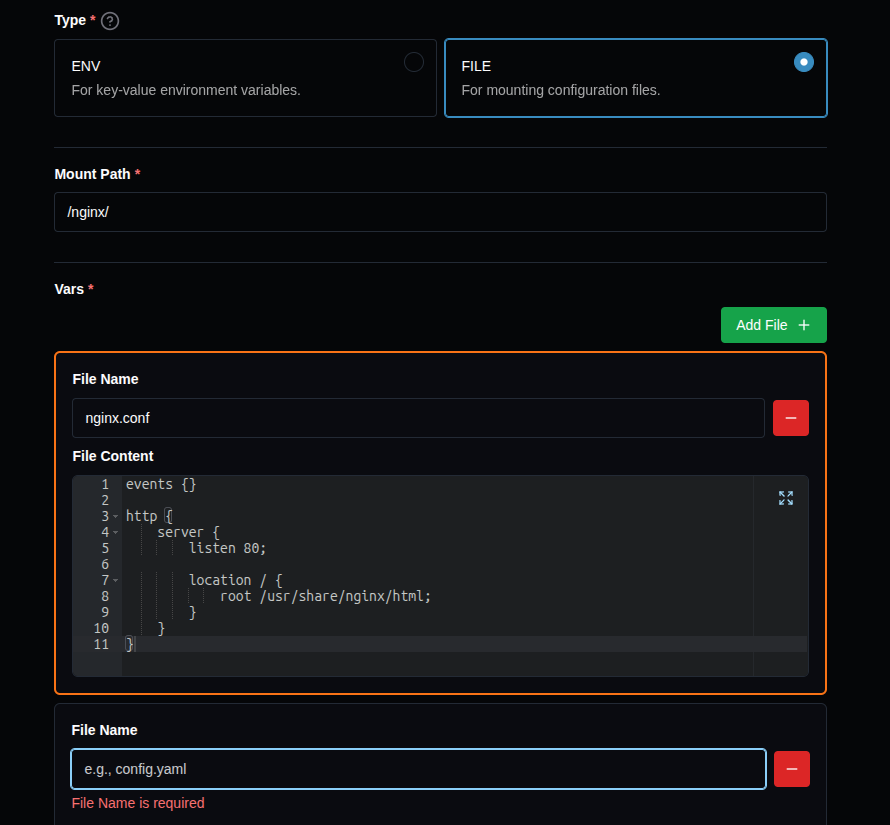Click line number 11 in the gutter
Viewport: 890px width, 825px height.
pyautogui.click(x=101, y=644)
